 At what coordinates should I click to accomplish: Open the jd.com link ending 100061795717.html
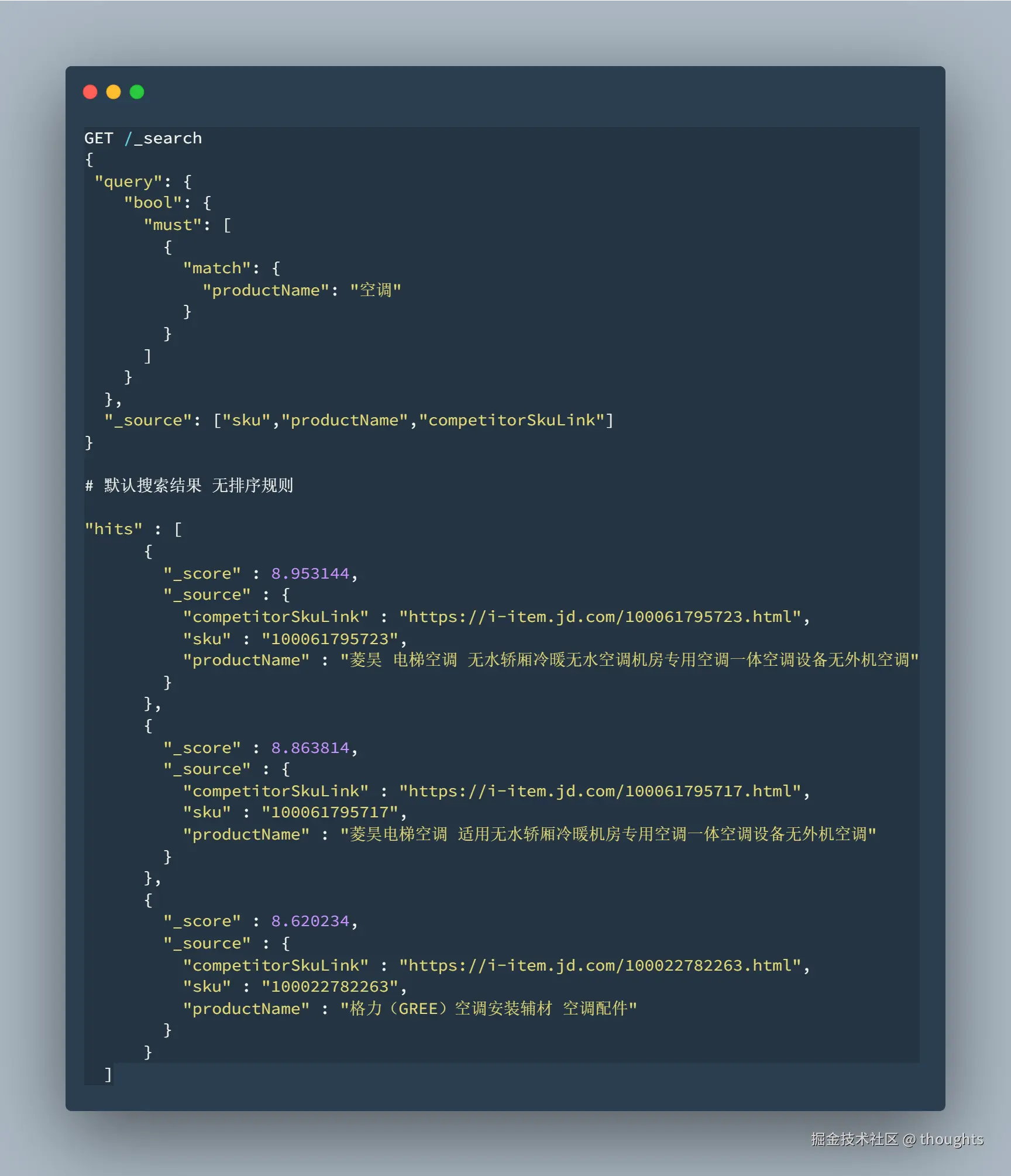click(600, 791)
